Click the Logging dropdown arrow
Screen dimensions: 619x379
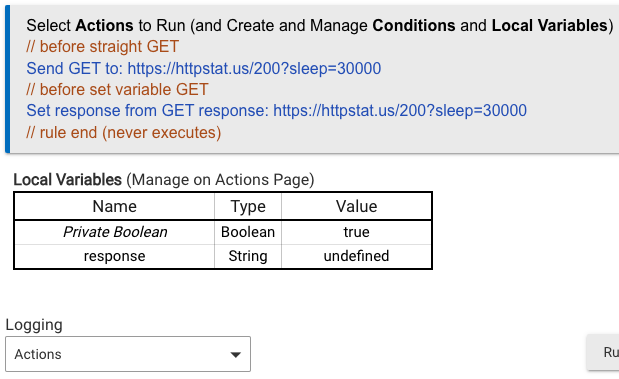point(236,355)
